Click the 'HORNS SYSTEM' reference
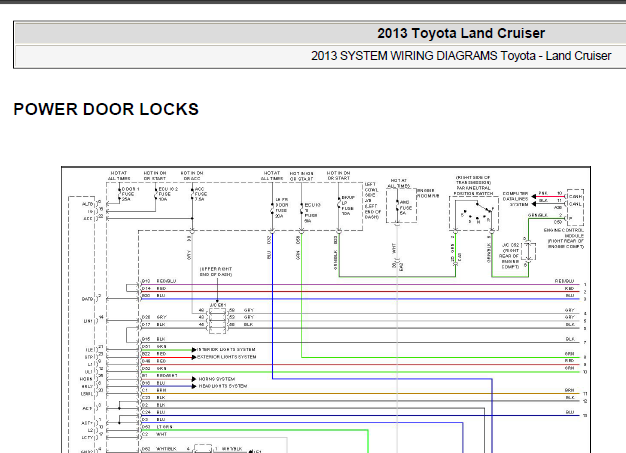 click(x=217, y=379)
